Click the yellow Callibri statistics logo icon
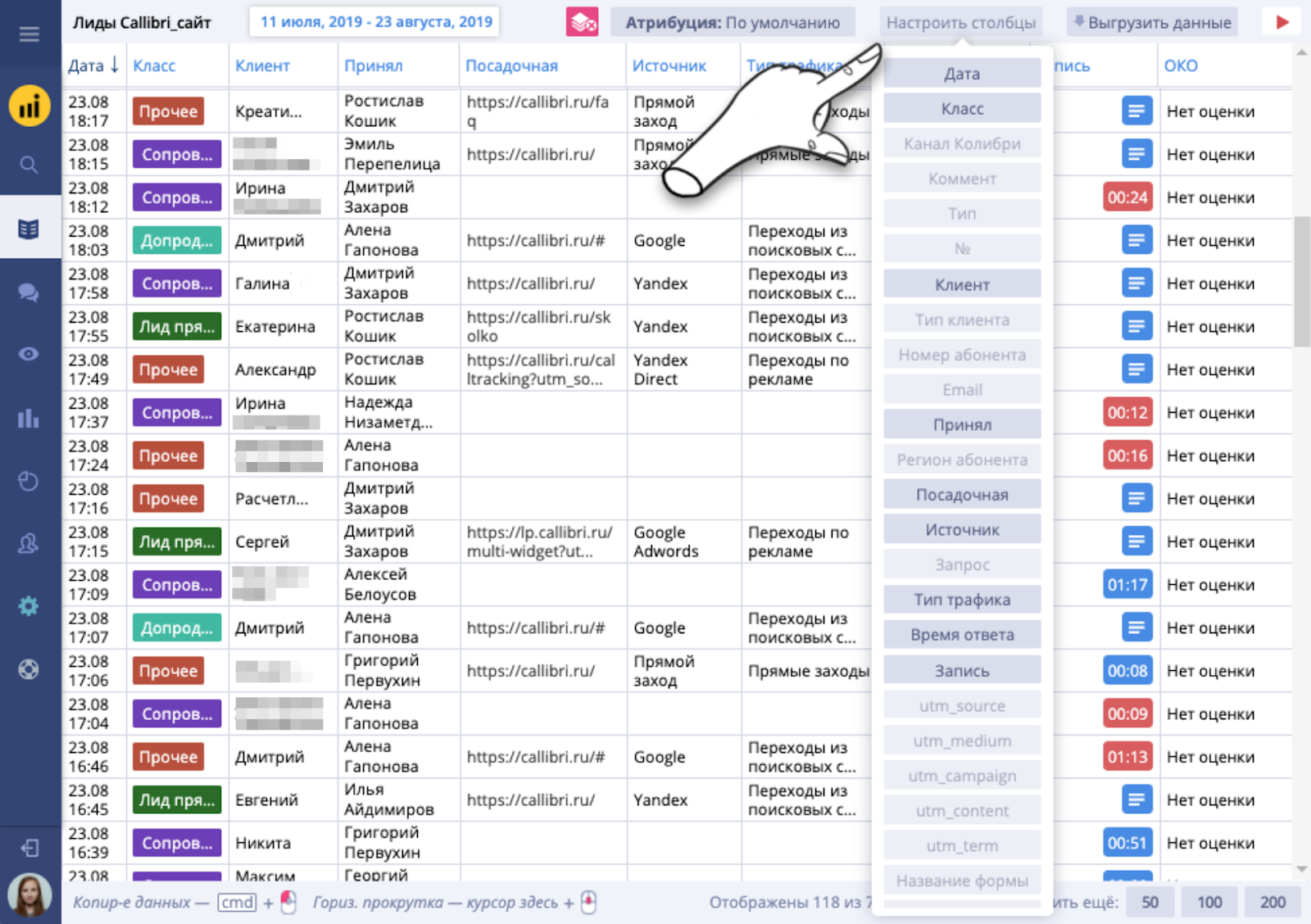The width and height of the screenshot is (1311, 924). tap(29, 106)
